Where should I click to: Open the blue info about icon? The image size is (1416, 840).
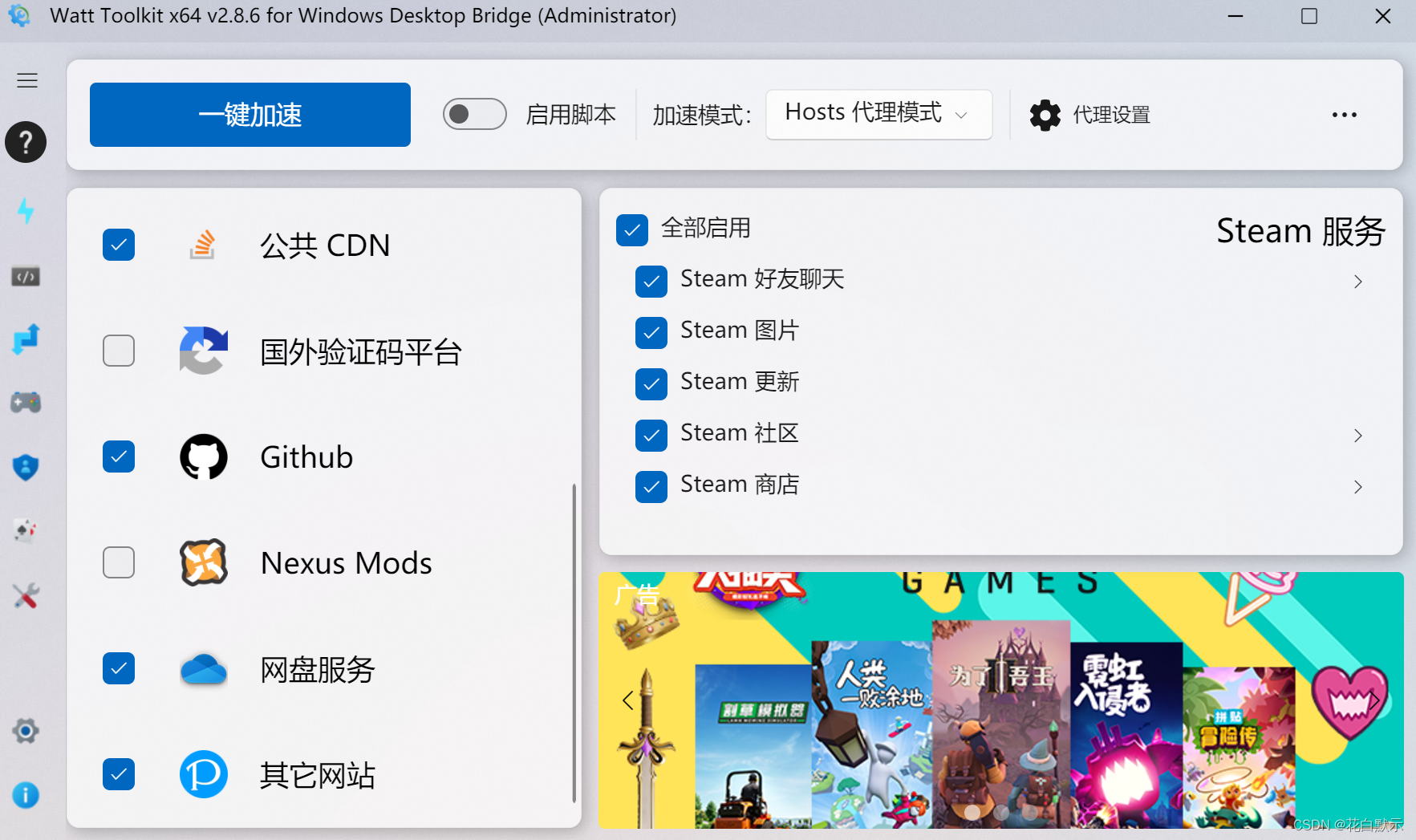coord(26,795)
